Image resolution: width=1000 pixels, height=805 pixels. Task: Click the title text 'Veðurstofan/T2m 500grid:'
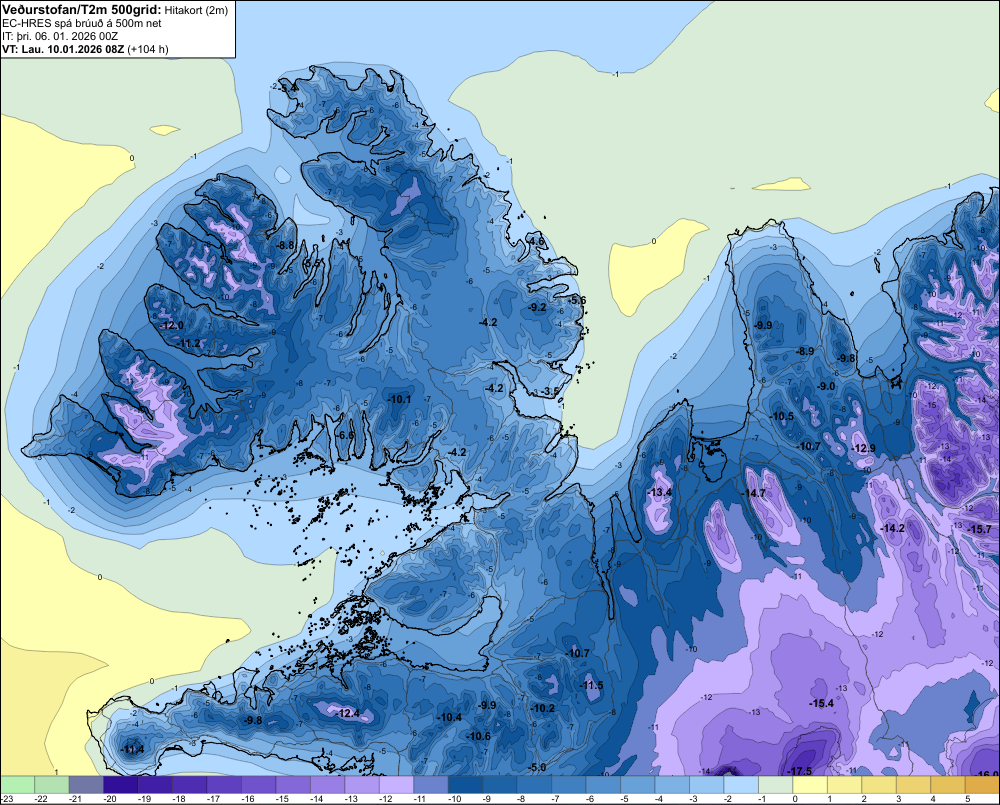pos(82,9)
